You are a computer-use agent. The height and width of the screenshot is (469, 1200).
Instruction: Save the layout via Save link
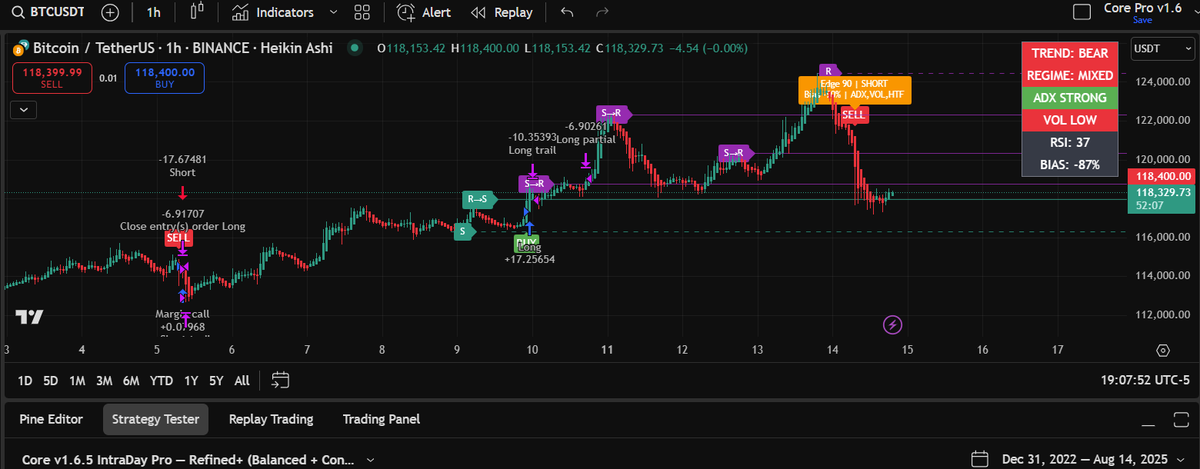pyautogui.click(x=1142, y=20)
